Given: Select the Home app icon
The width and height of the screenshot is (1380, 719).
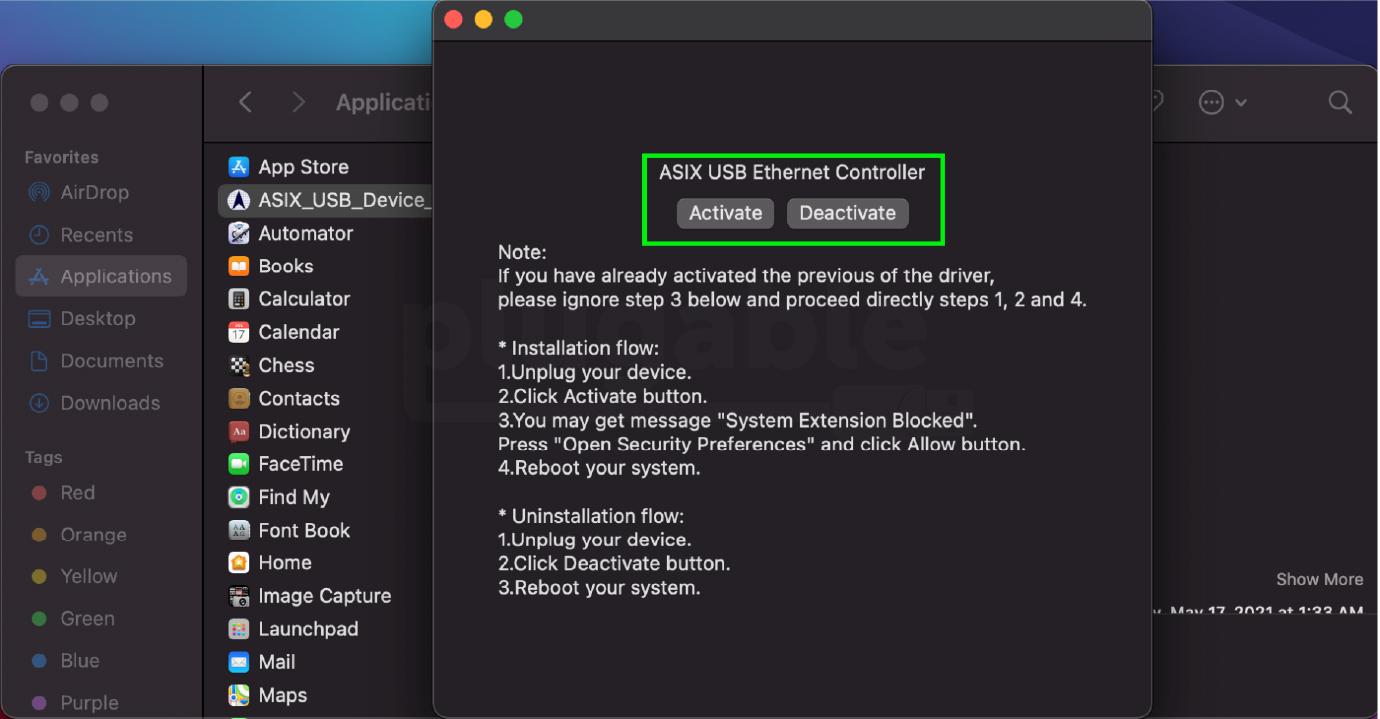Looking at the screenshot, I should [238, 563].
